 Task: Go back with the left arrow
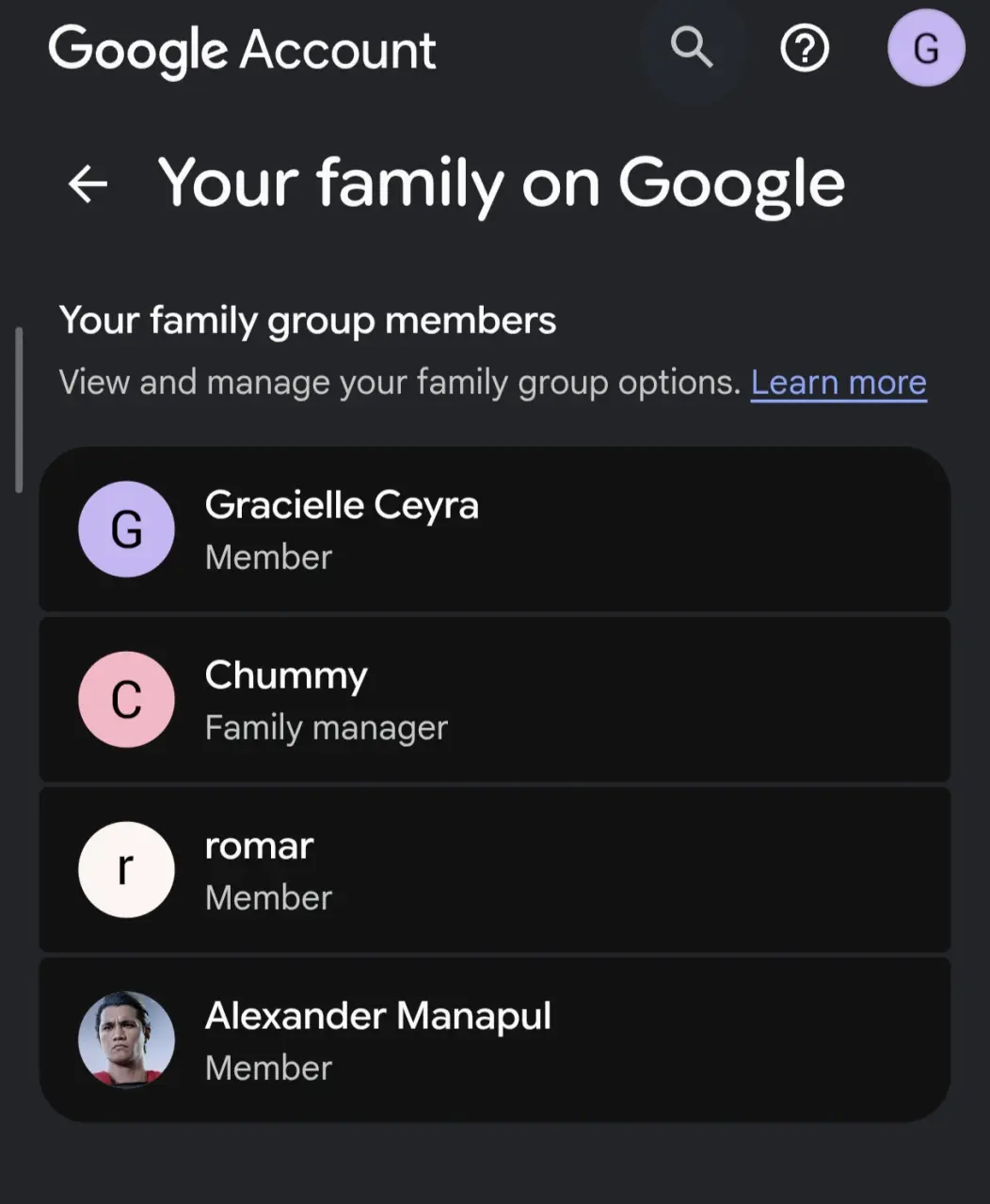[88, 183]
